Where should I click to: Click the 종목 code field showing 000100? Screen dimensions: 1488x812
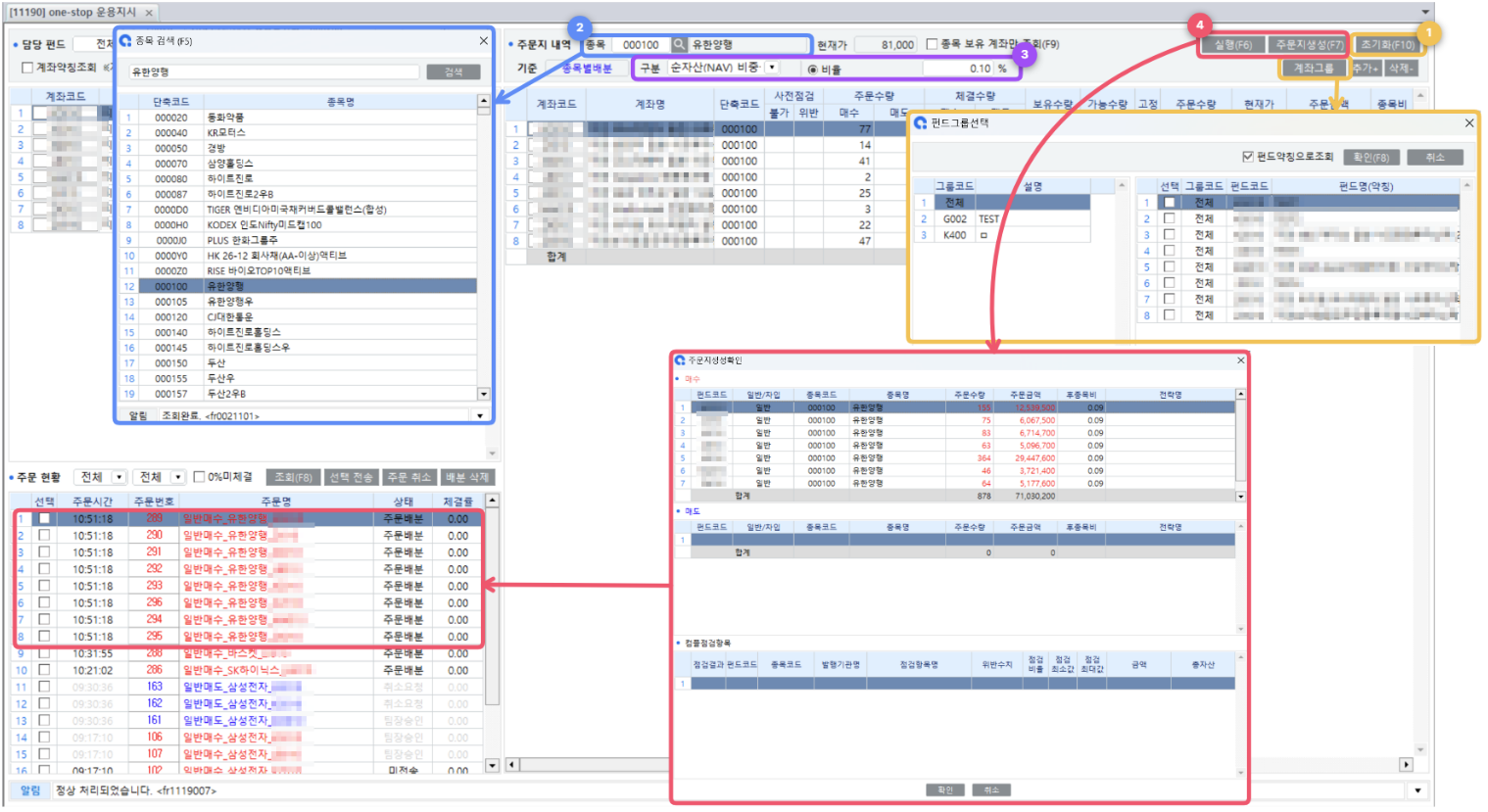pyautogui.click(x=640, y=44)
